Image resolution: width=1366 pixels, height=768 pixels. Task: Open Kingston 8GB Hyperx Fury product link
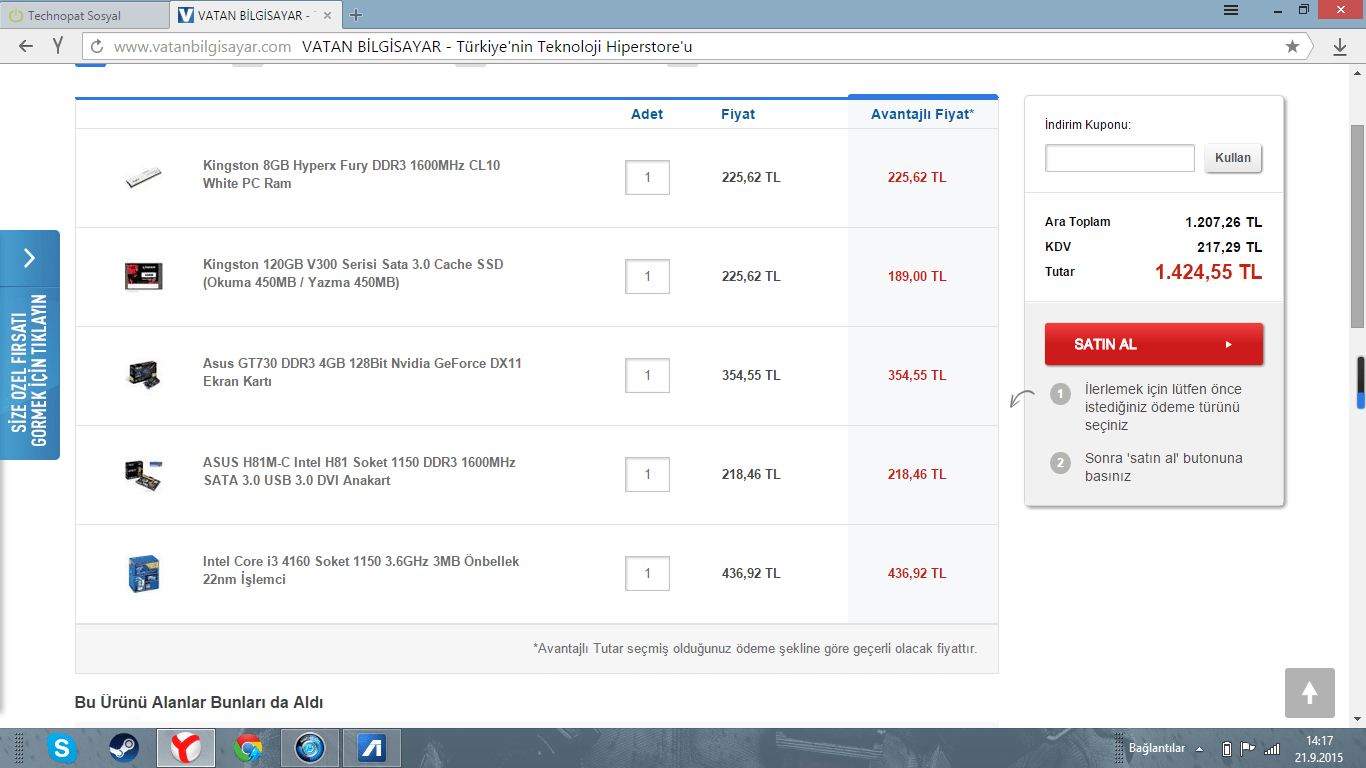351,174
